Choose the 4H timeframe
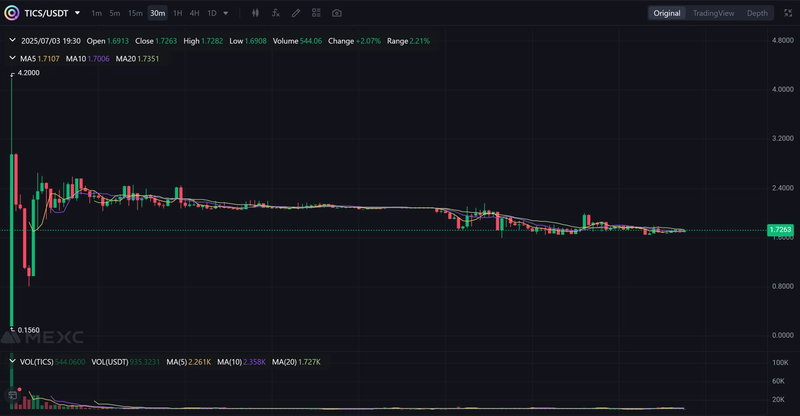Viewport: 800px width, 416px height. [x=194, y=13]
